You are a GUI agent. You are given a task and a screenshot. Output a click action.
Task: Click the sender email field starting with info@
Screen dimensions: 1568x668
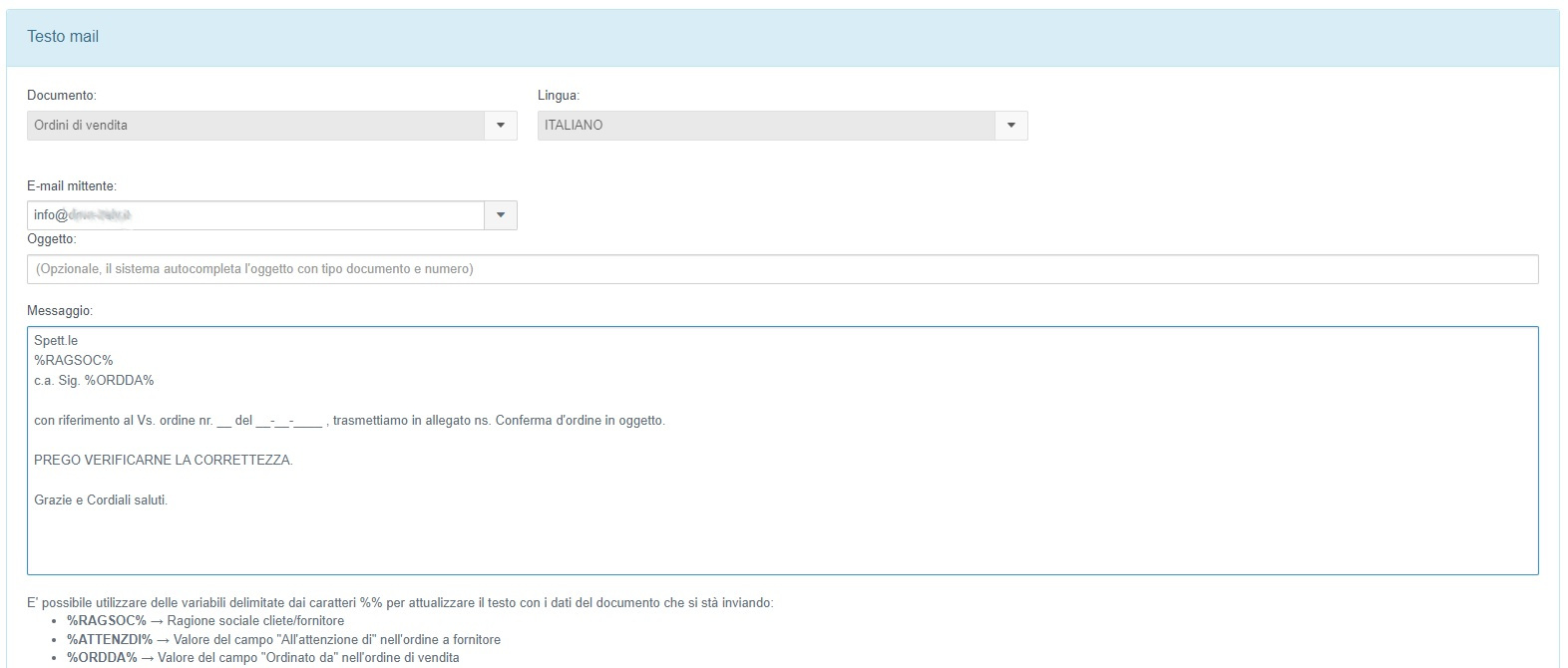255,215
